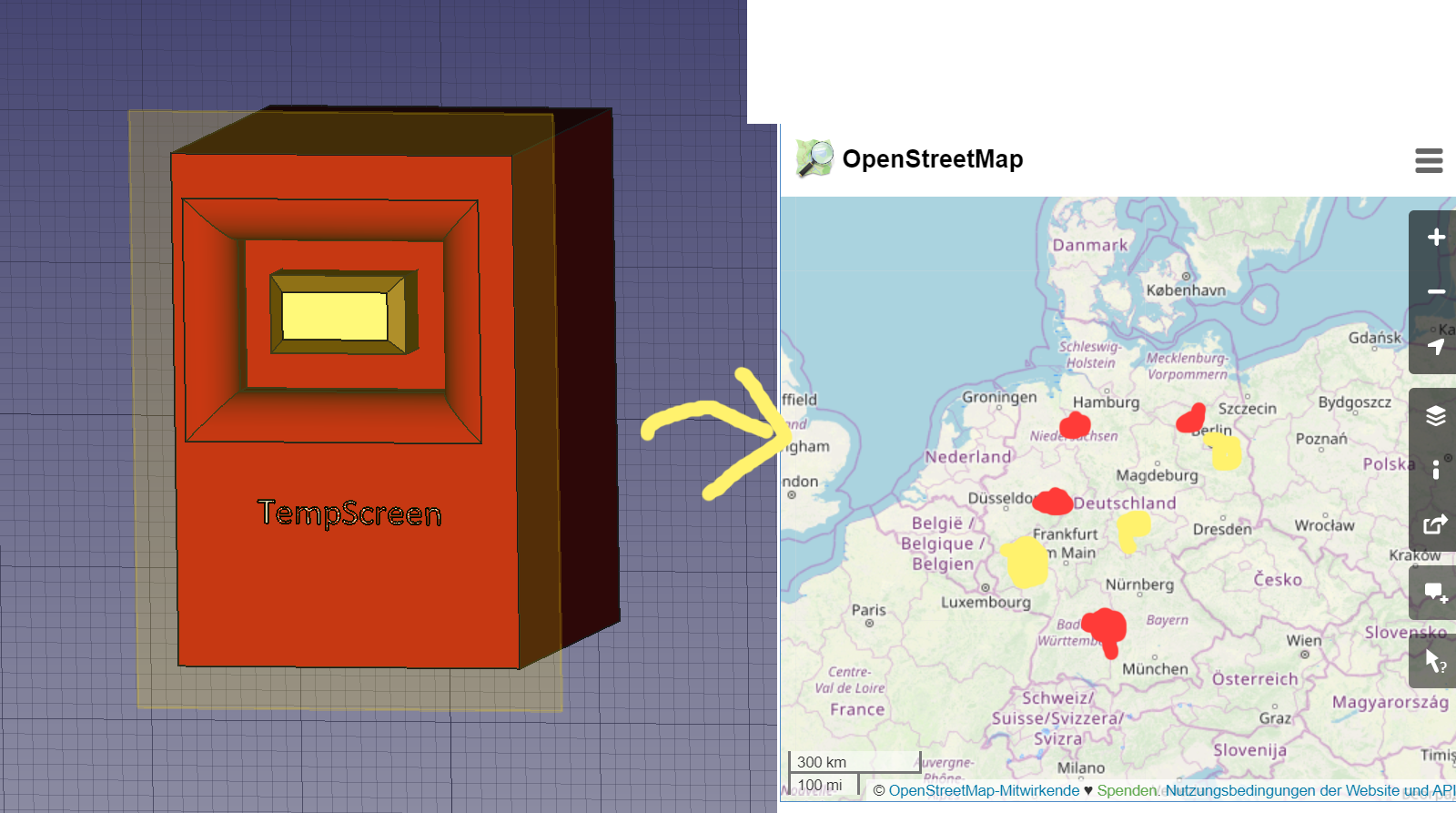This screenshot has width=1456, height=813.
Task: Click the Wien city label
Action: (x=1304, y=640)
